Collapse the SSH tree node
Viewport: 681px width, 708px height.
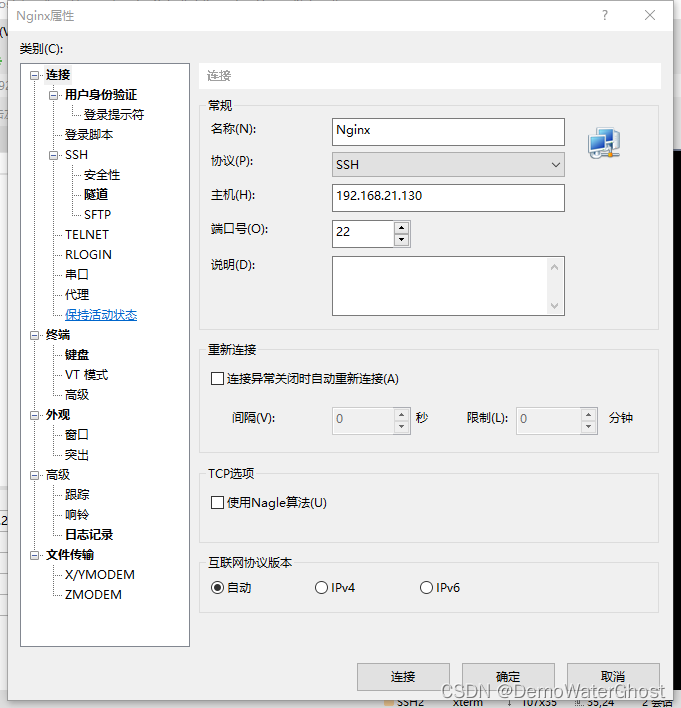[53, 155]
